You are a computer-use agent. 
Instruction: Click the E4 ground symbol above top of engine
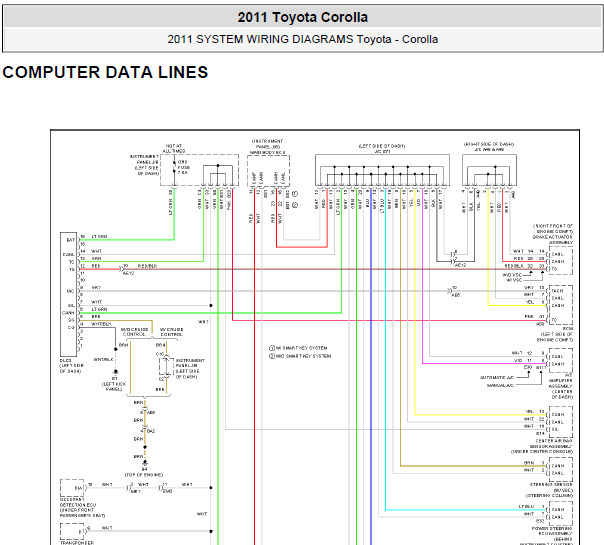click(145, 463)
